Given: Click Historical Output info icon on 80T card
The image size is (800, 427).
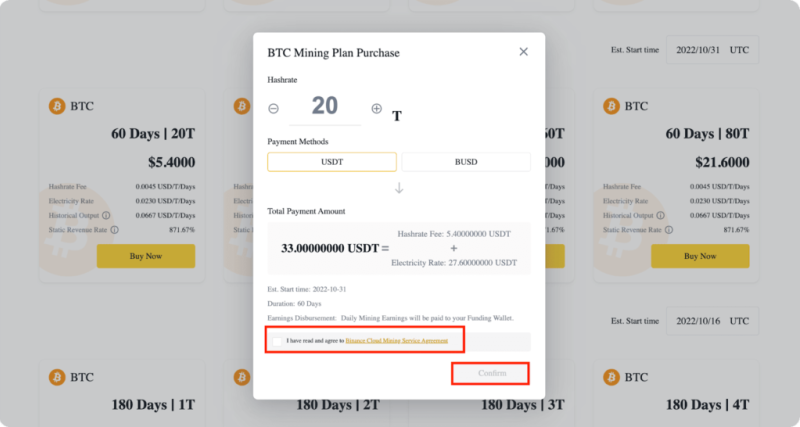Looking at the screenshot, I should [660, 215].
